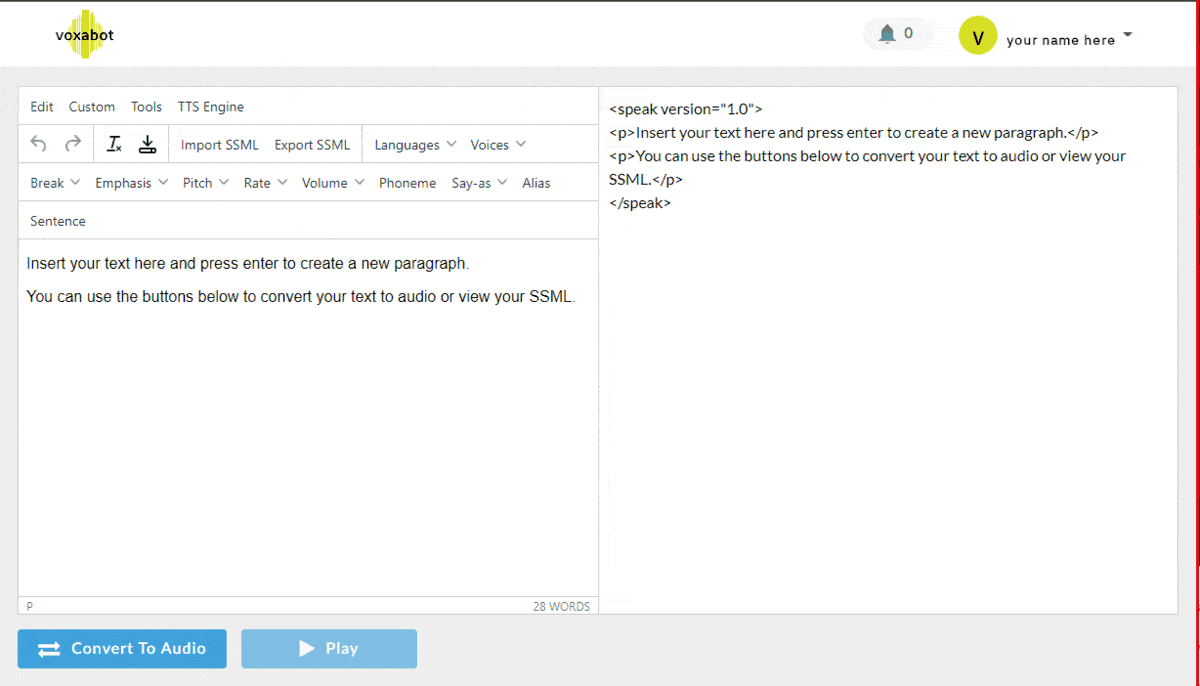Open the notification bell
Image resolution: width=1200 pixels, height=686 pixels.
click(x=887, y=34)
